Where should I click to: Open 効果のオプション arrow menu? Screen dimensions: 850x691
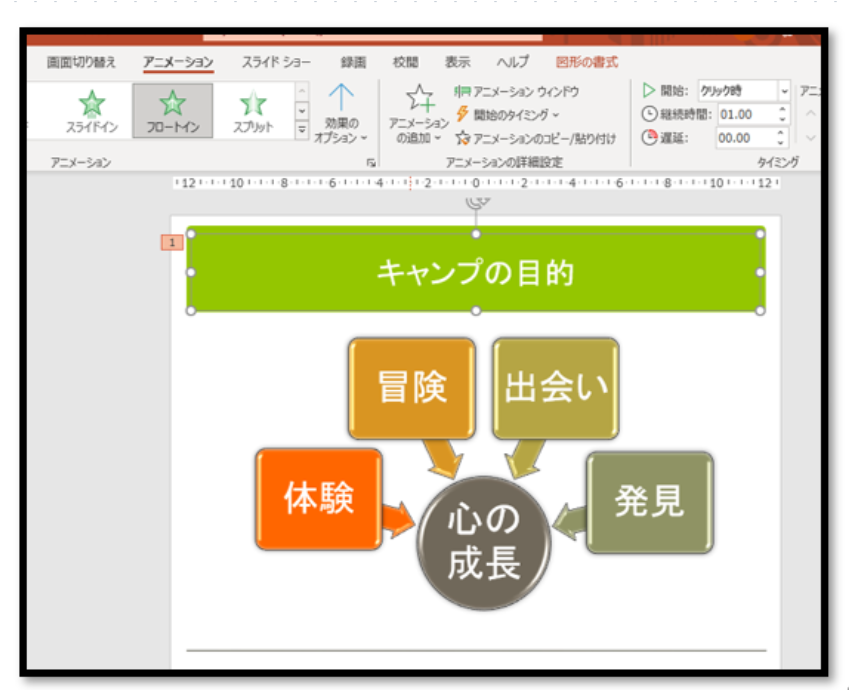pos(341,114)
